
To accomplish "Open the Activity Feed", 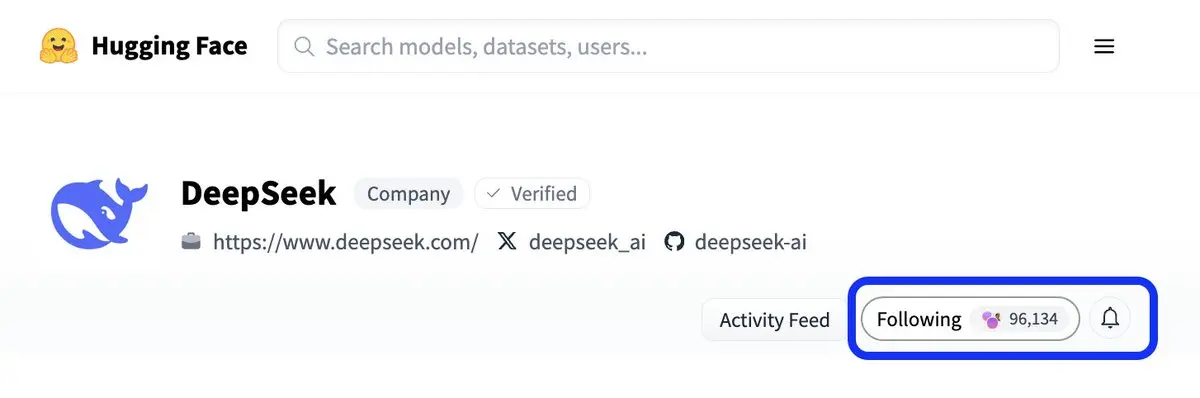I will point(775,320).
